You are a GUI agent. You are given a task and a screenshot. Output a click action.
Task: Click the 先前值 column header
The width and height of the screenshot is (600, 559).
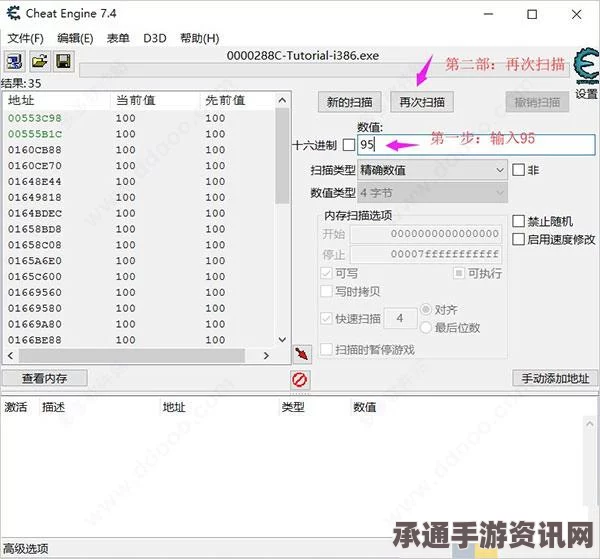point(225,100)
